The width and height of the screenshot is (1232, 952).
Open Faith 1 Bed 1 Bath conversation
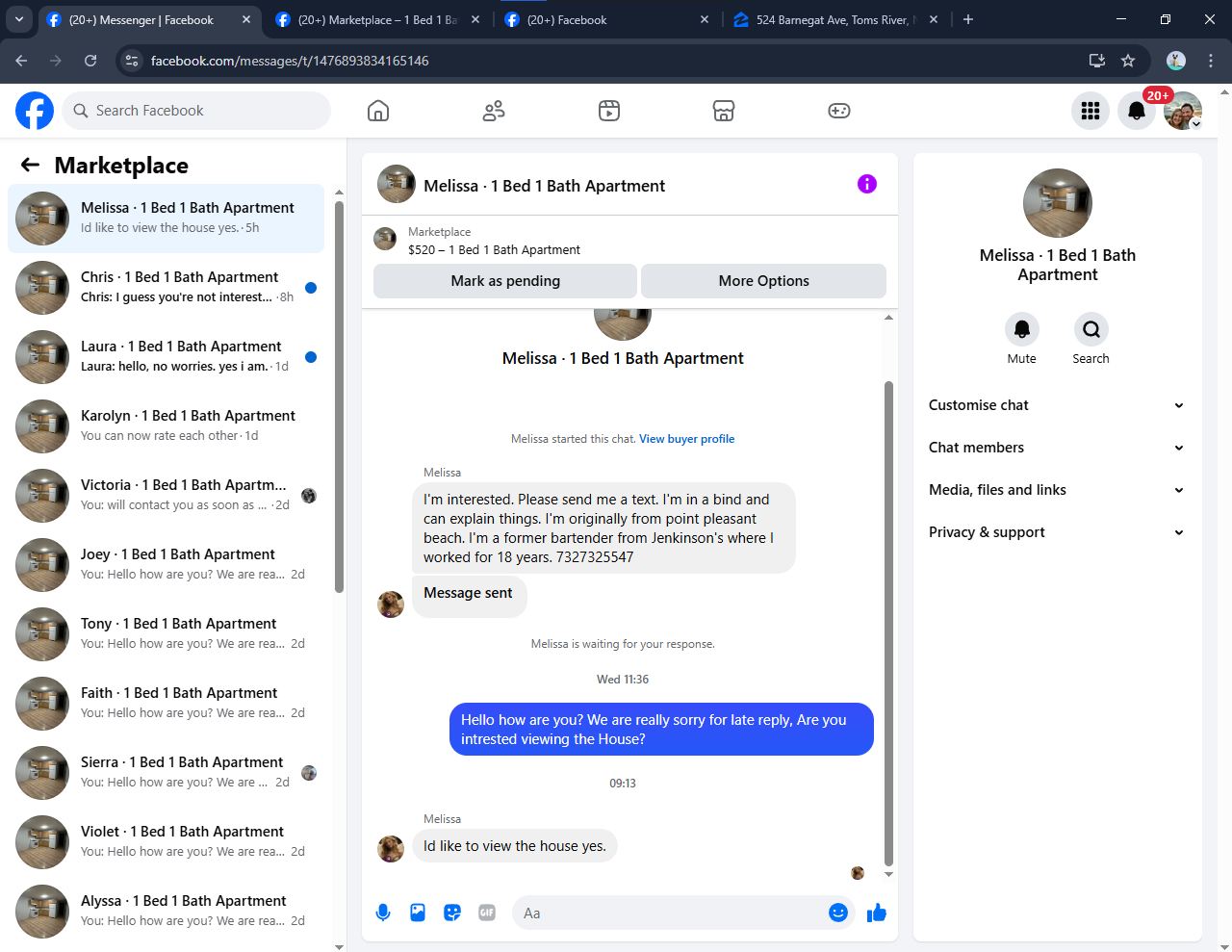167,704
